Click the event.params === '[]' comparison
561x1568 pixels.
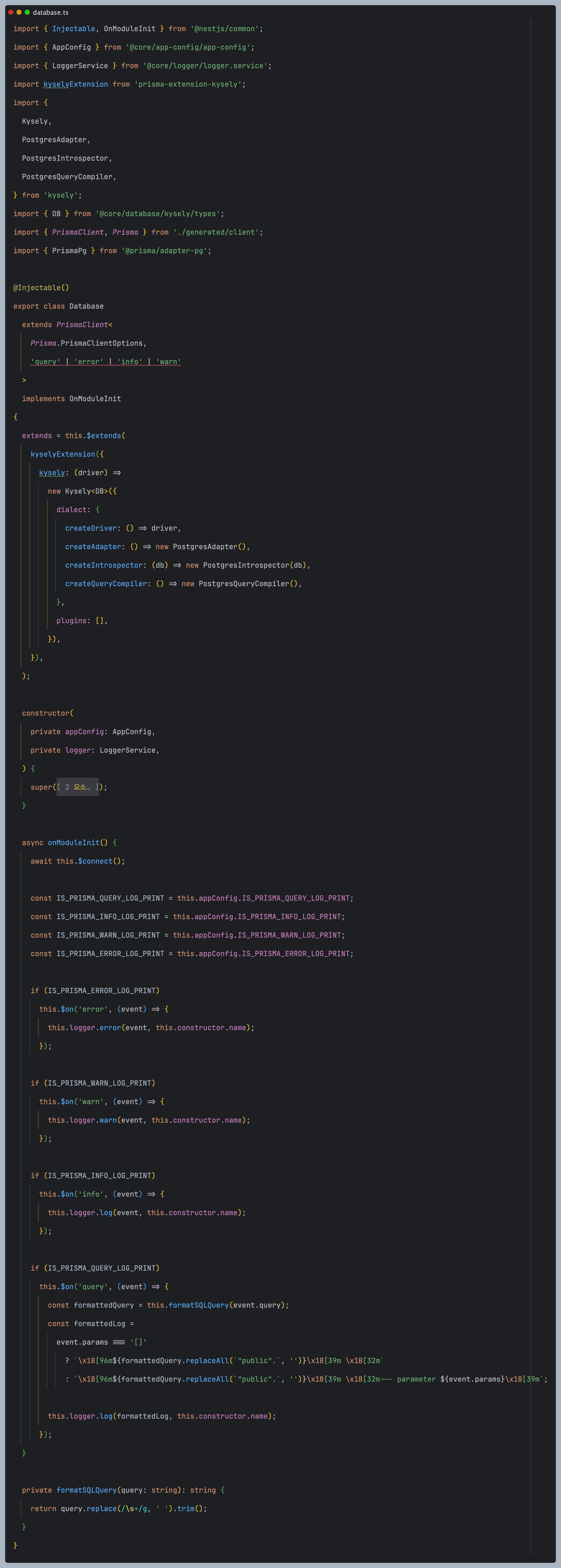coord(102,1342)
